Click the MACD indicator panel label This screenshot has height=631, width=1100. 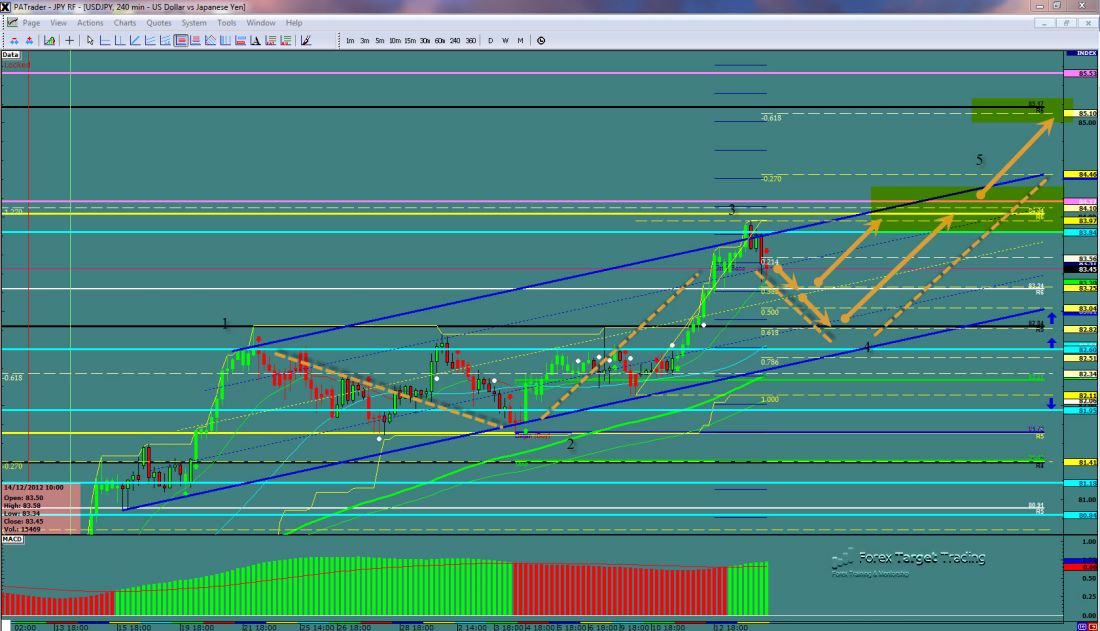pos(13,539)
